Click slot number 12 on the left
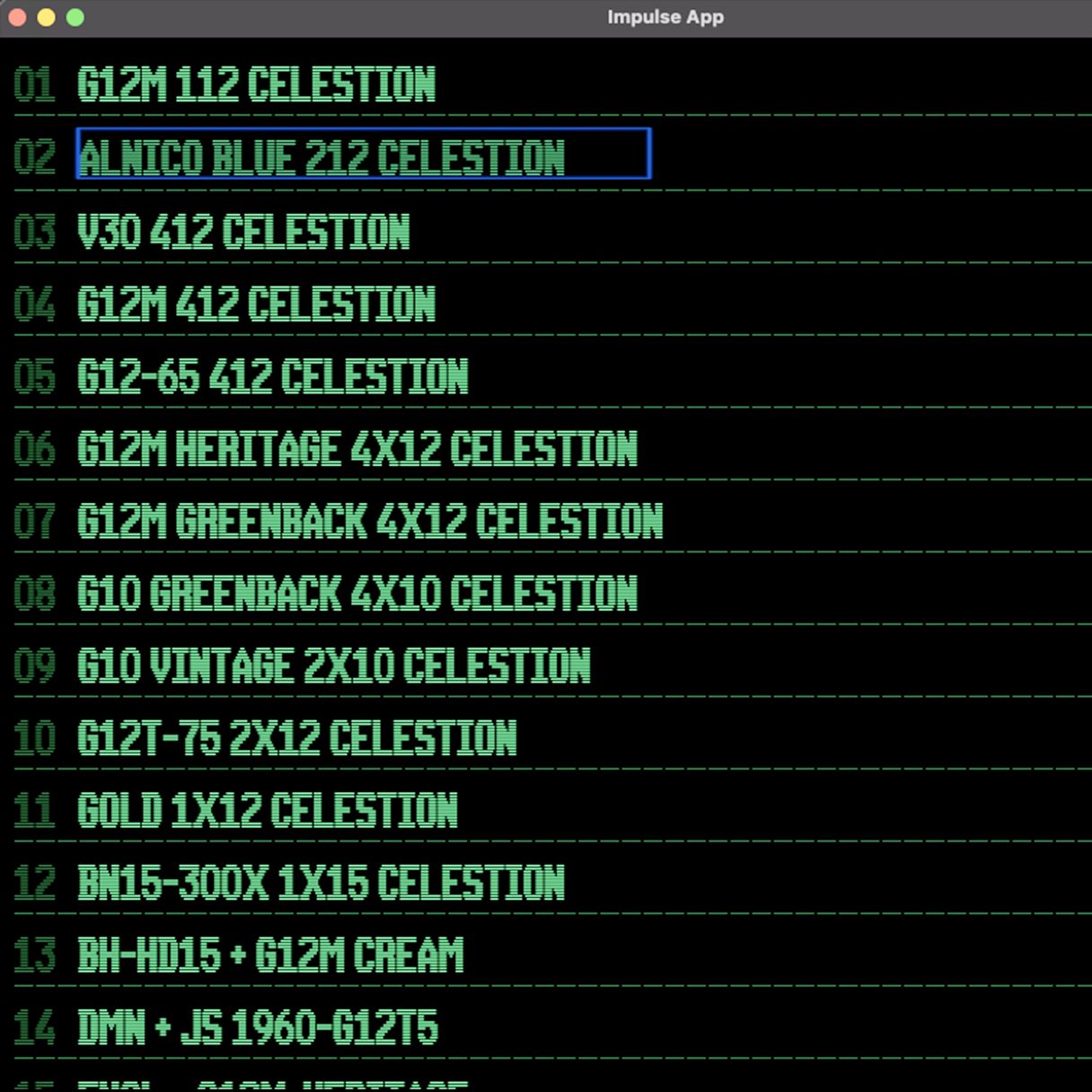The height and width of the screenshot is (1092, 1092). tap(36, 884)
